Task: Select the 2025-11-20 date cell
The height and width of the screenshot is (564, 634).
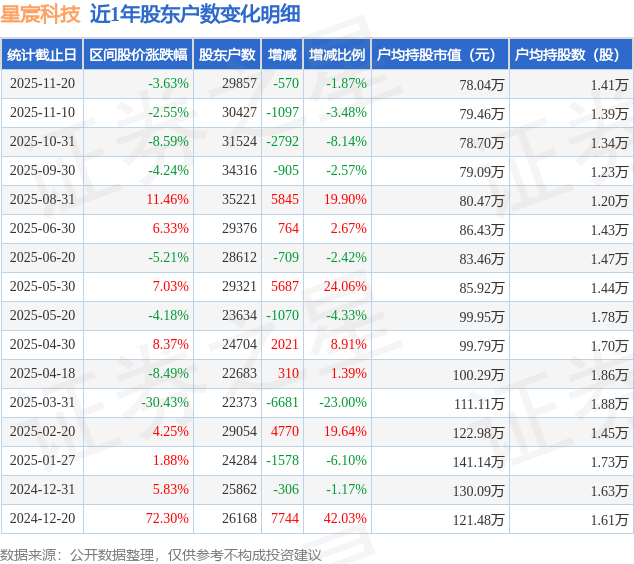Action: pos(42,83)
